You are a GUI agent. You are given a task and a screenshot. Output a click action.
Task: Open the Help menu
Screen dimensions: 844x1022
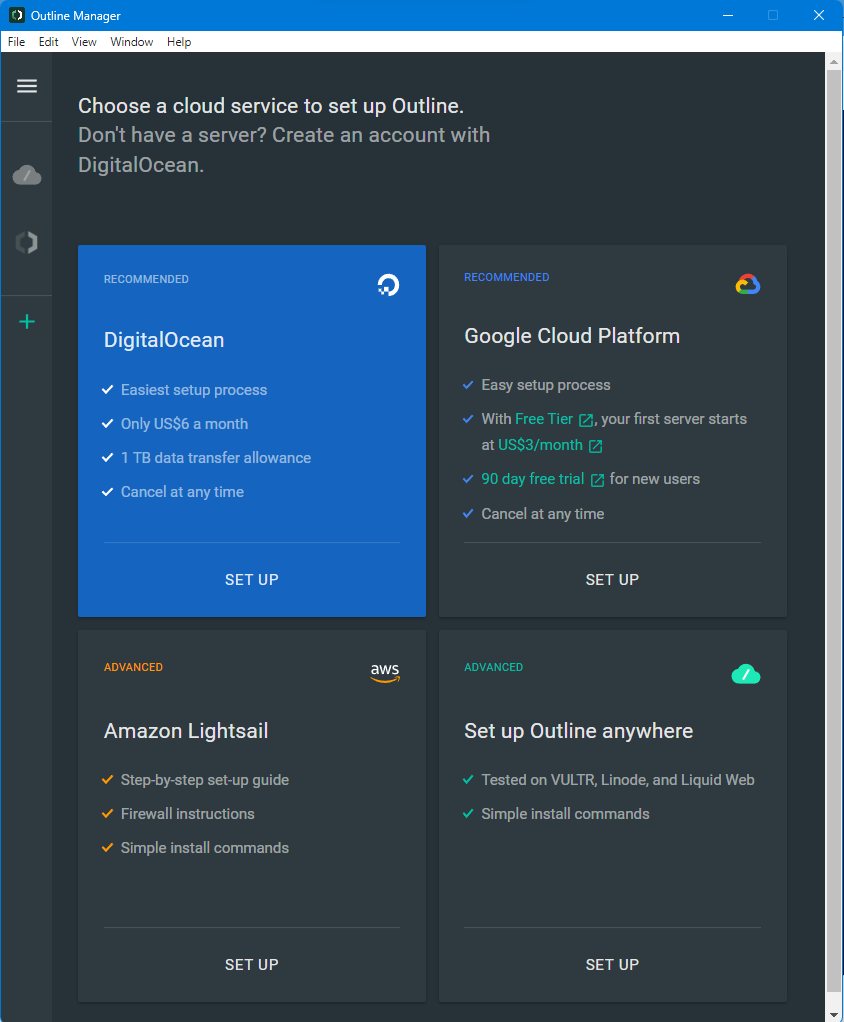[179, 41]
